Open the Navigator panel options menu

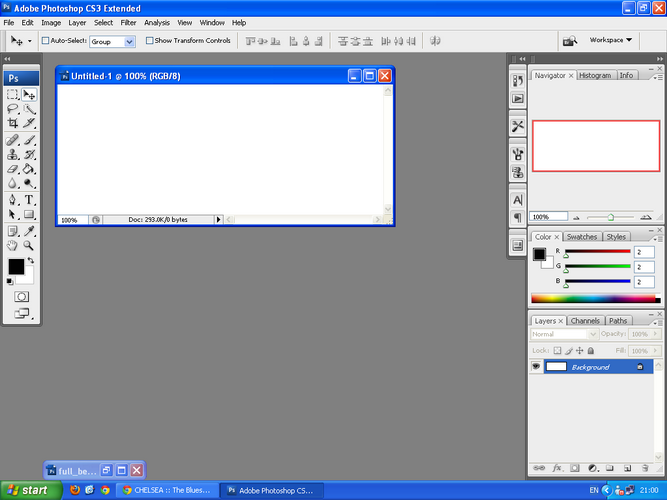(658, 77)
